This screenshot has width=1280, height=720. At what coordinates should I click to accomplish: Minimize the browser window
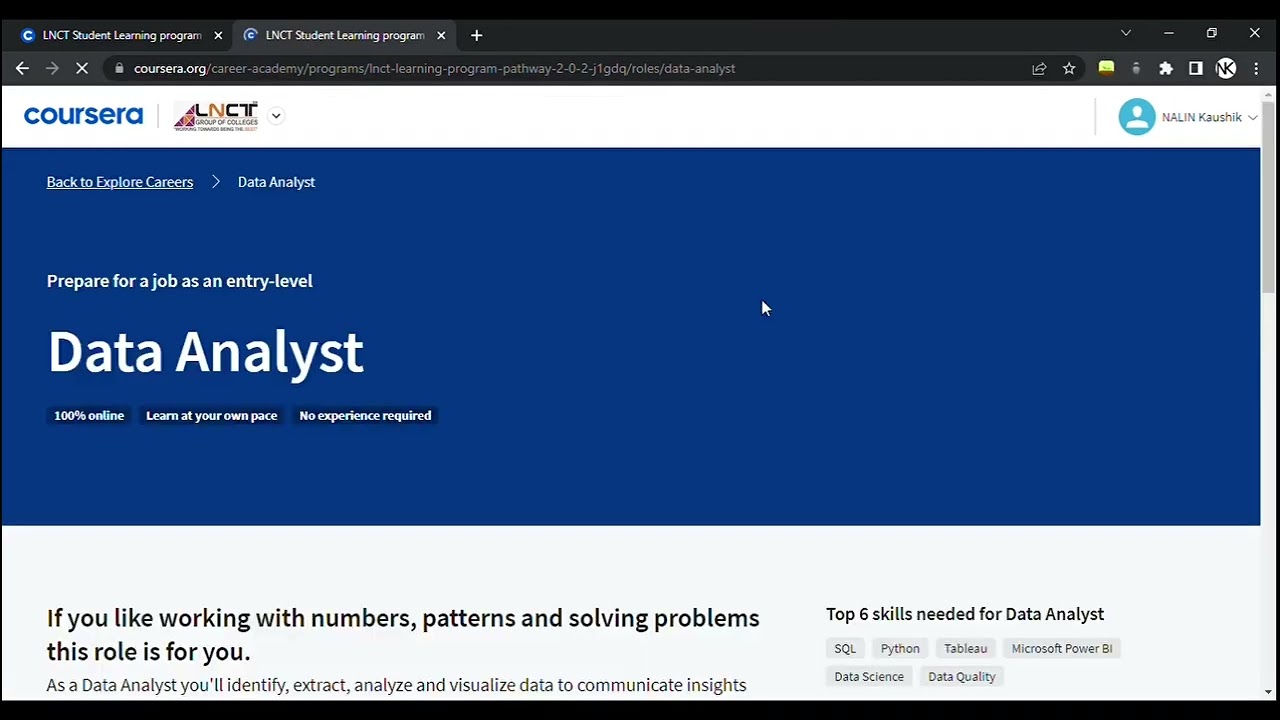tap(1168, 34)
